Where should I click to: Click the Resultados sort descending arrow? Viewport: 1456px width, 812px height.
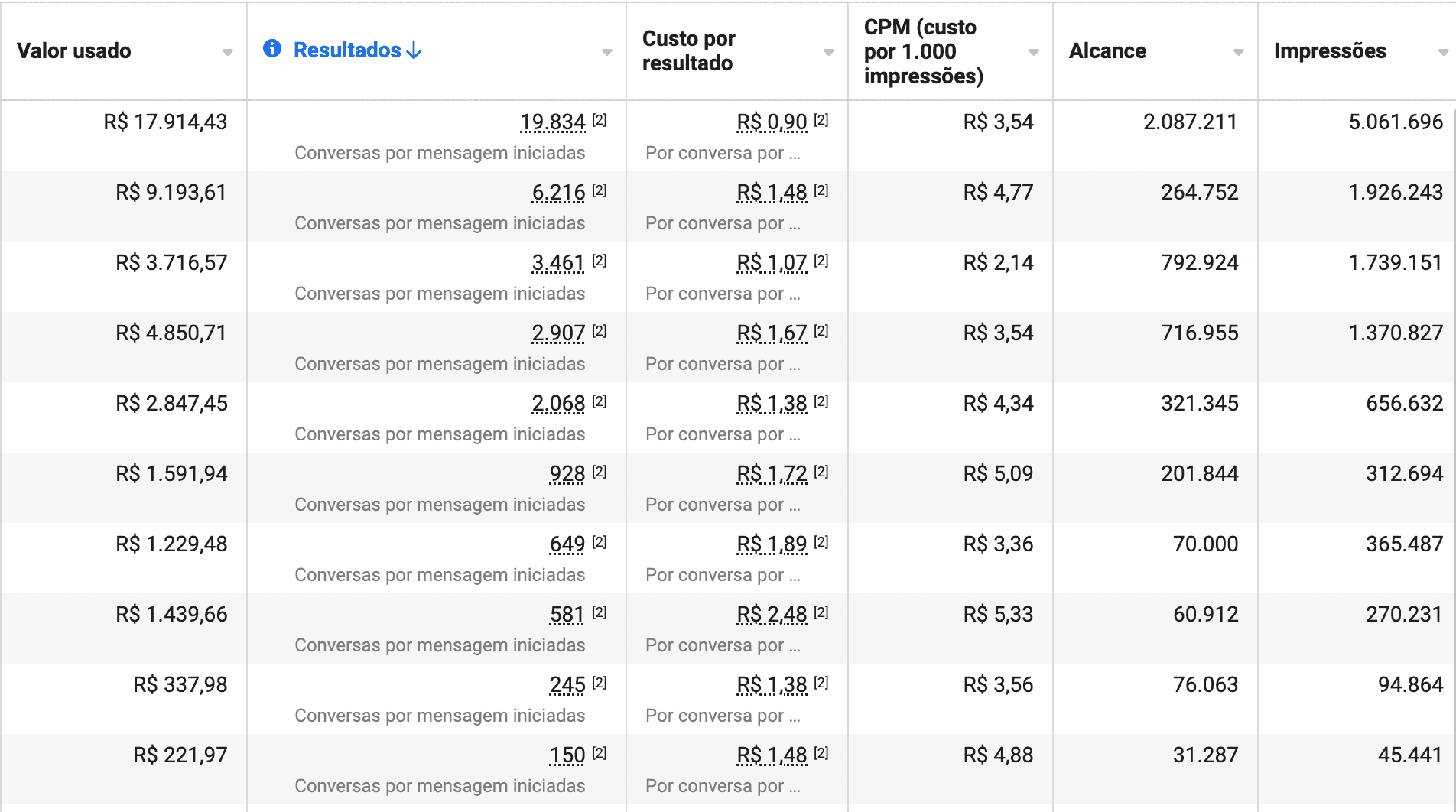pos(414,50)
